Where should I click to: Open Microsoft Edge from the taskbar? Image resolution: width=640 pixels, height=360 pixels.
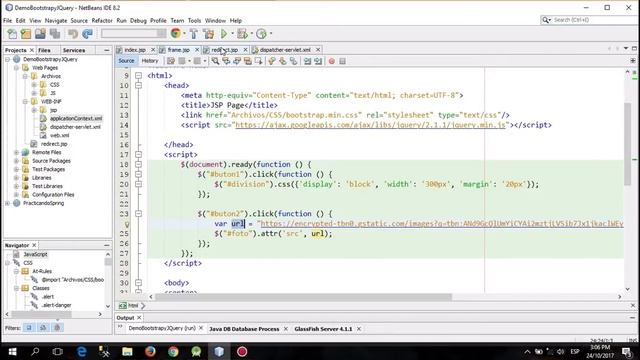82,351
